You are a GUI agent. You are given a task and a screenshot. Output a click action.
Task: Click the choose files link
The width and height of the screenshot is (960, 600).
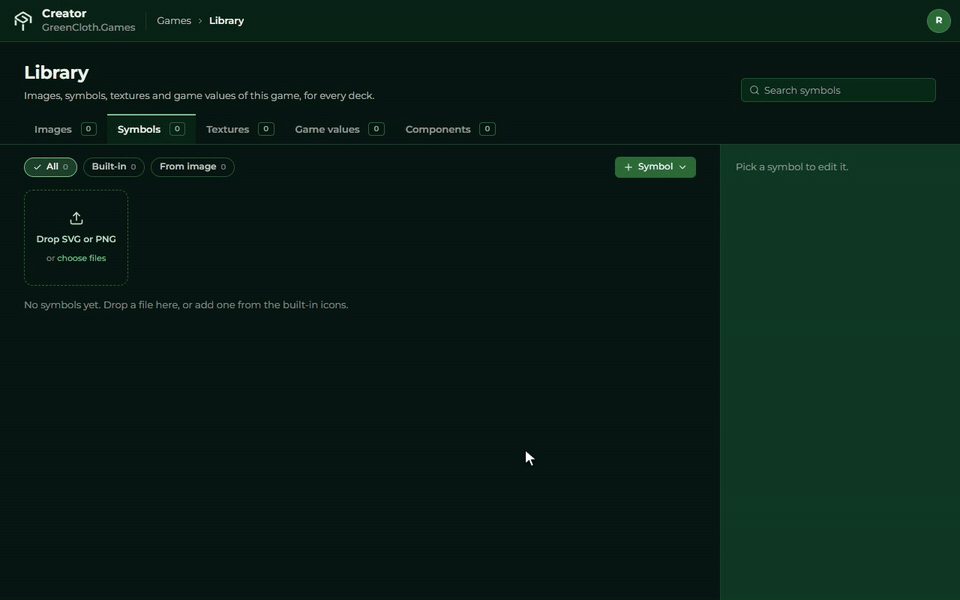[81, 258]
